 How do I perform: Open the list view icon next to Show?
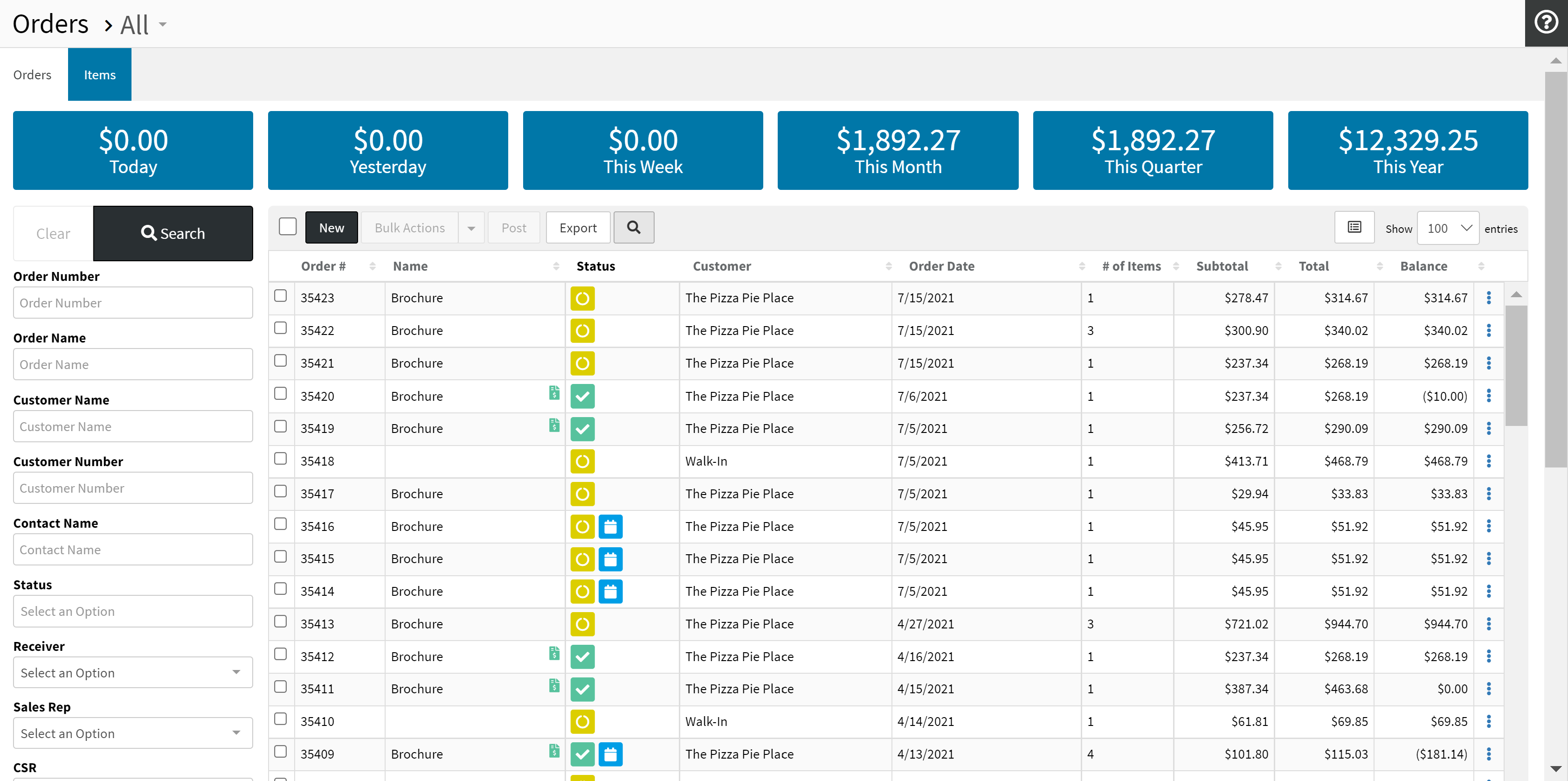coord(1354,227)
